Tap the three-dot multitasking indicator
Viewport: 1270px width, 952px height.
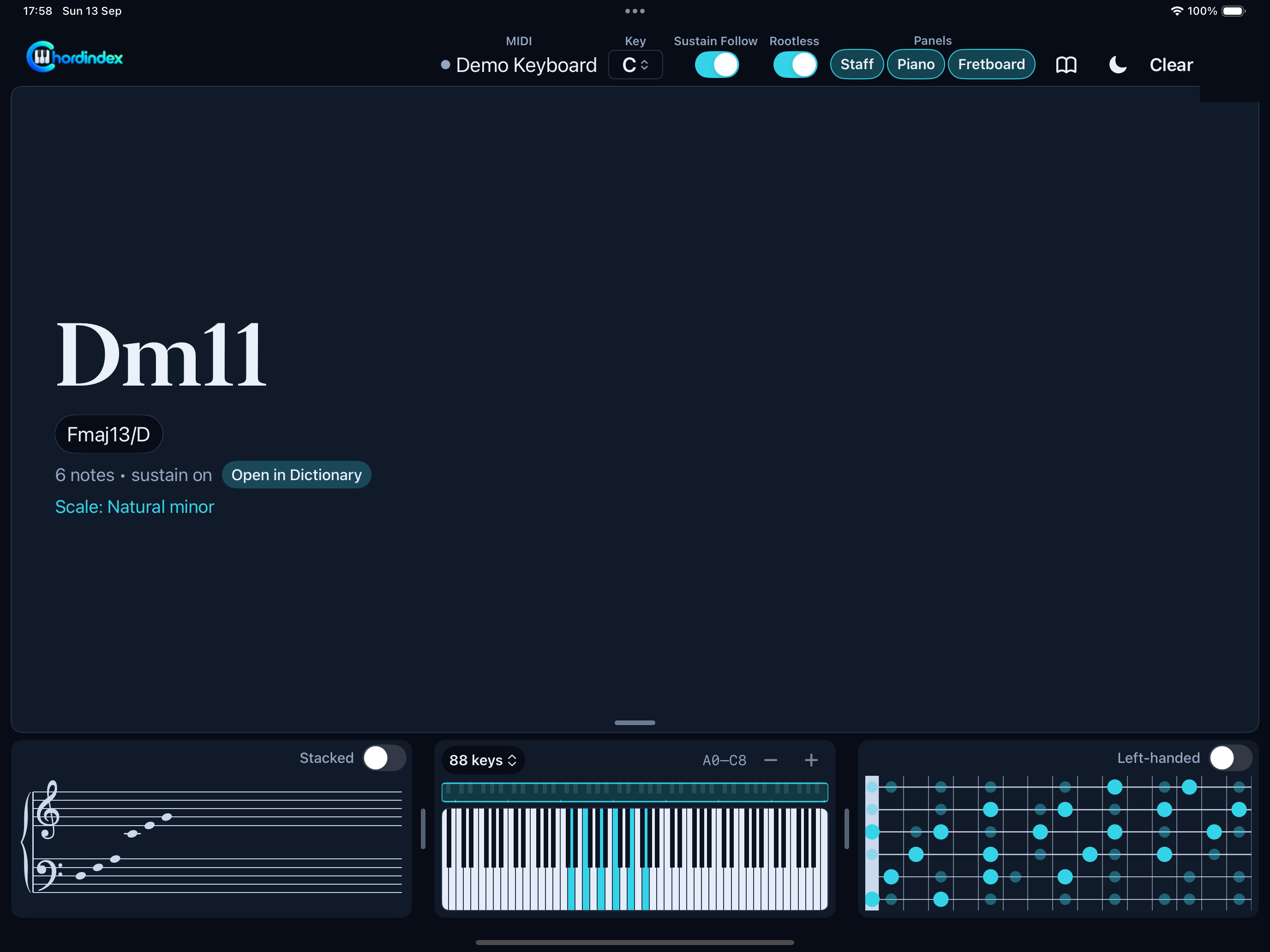click(x=635, y=11)
